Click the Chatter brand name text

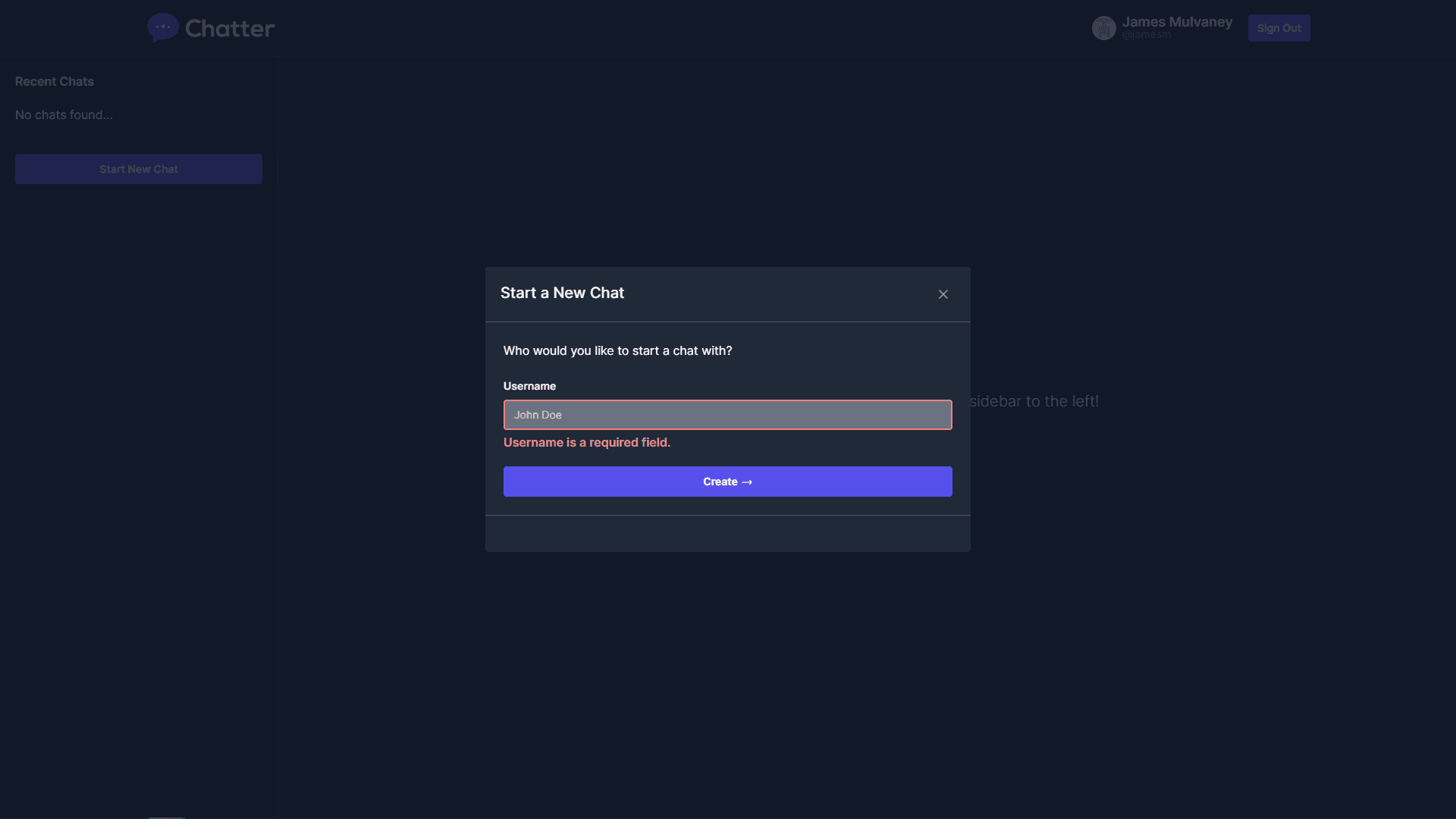[230, 29]
